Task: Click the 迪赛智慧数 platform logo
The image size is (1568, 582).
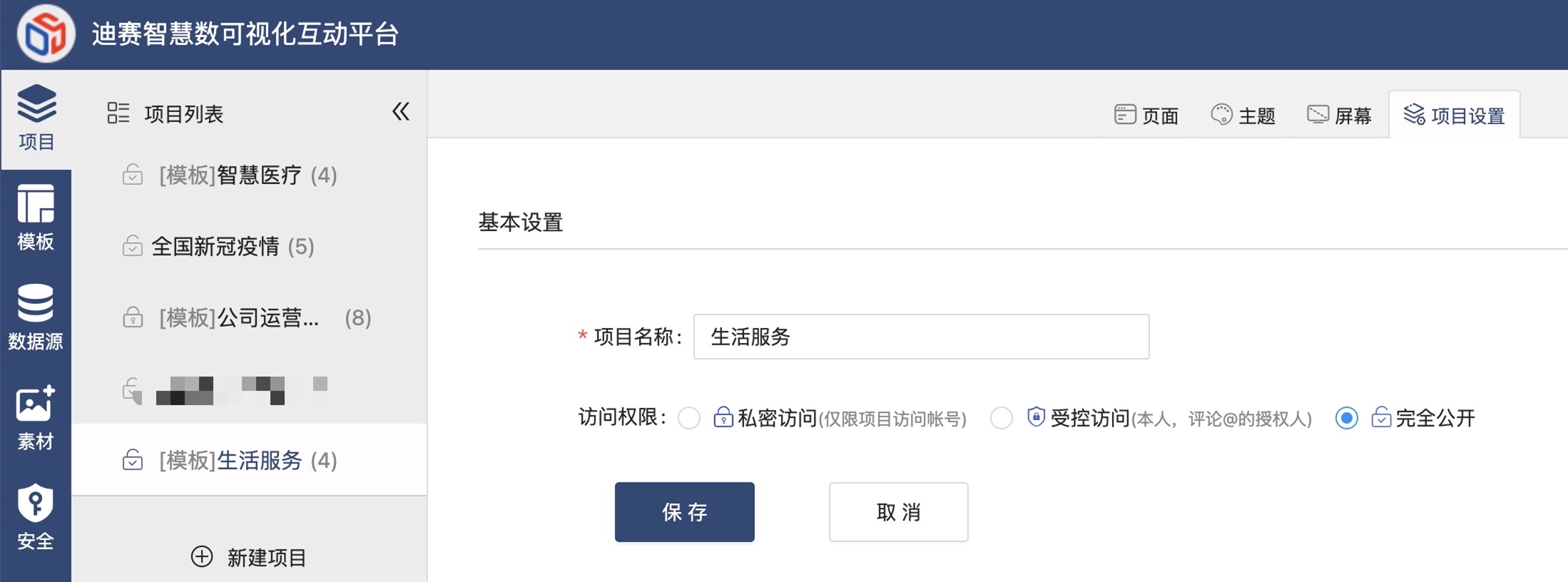Action: [46, 34]
